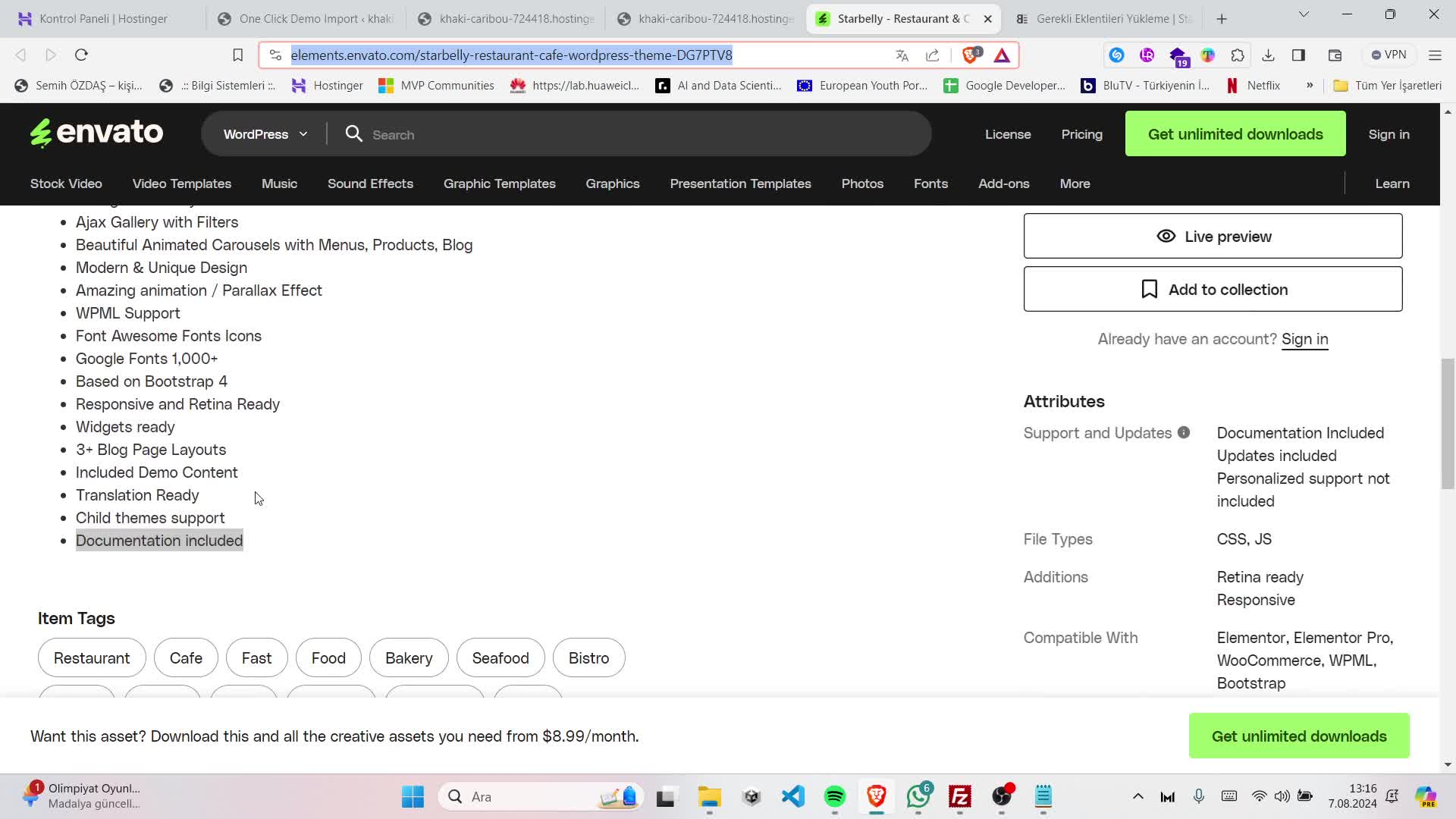
Task: Click the browser address bar URL
Action: click(x=512, y=55)
